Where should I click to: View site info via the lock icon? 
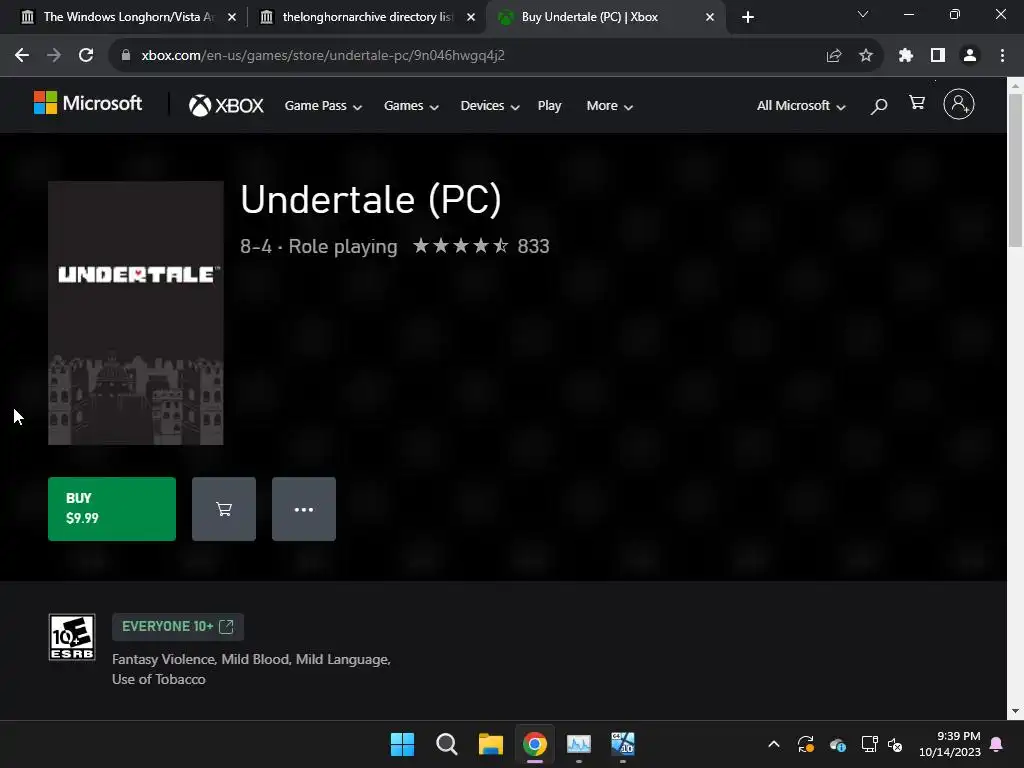pos(126,56)
